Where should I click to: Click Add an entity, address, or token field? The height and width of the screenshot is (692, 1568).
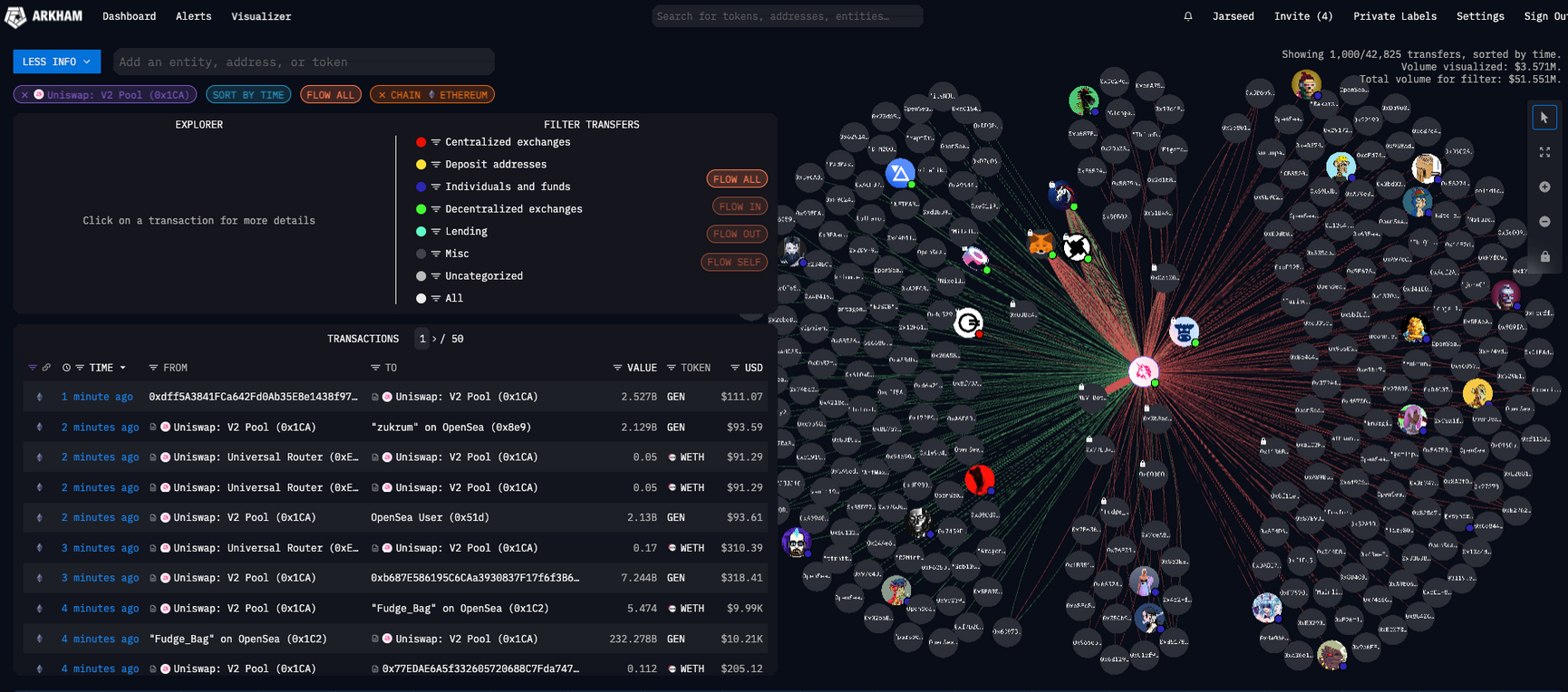pyautogui.click(x=304, y=62)
